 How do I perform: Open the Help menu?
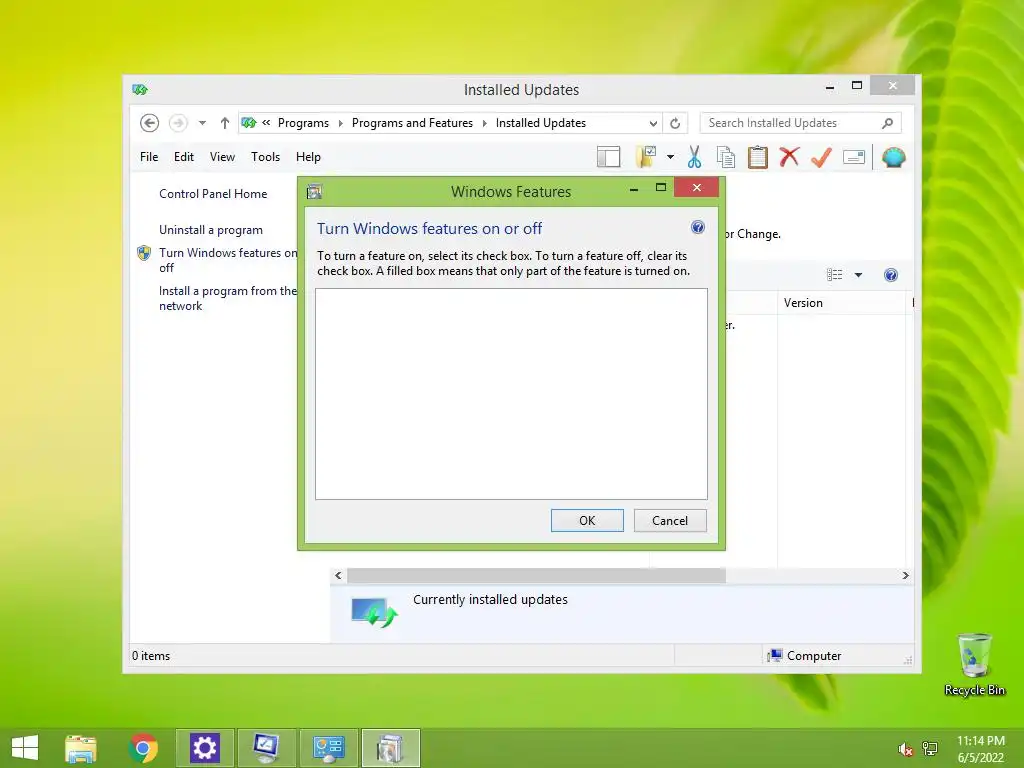308,157
